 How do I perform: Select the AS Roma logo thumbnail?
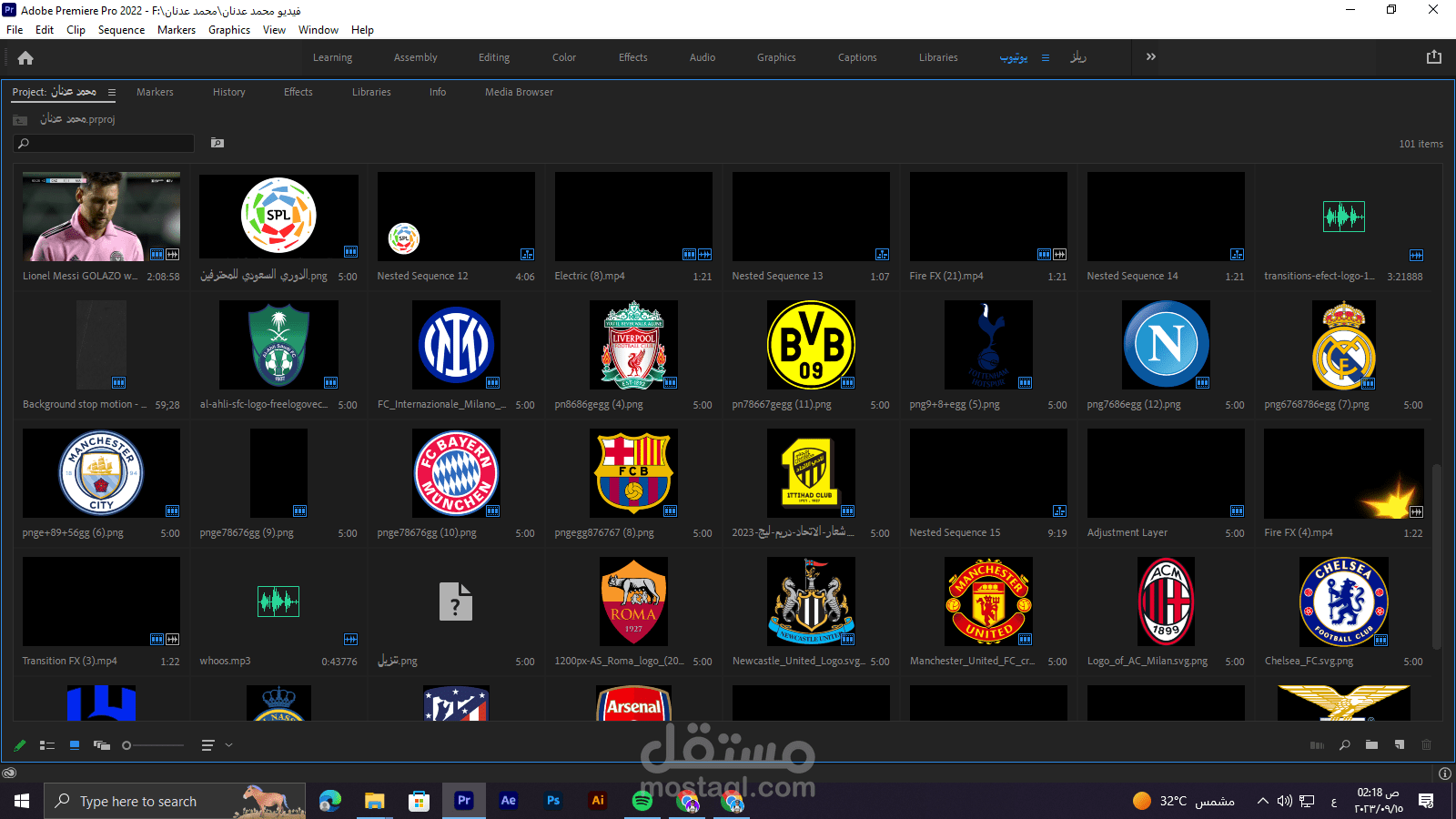[x=634, y=602]
